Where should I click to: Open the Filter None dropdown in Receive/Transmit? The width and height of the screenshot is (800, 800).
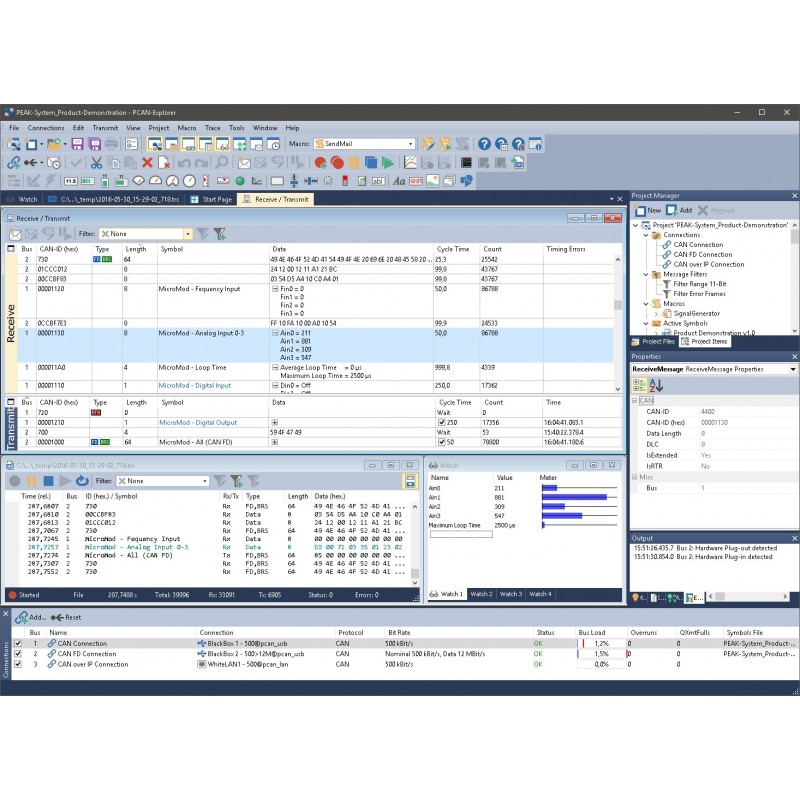[188, 234]
